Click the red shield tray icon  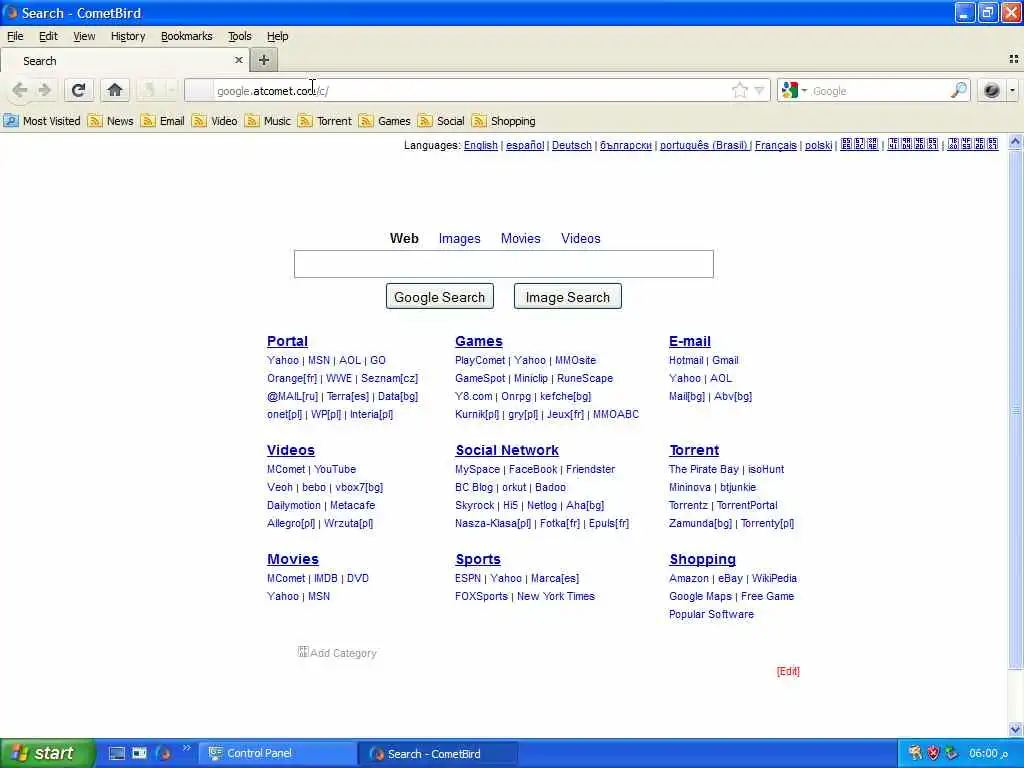[933, 753]
